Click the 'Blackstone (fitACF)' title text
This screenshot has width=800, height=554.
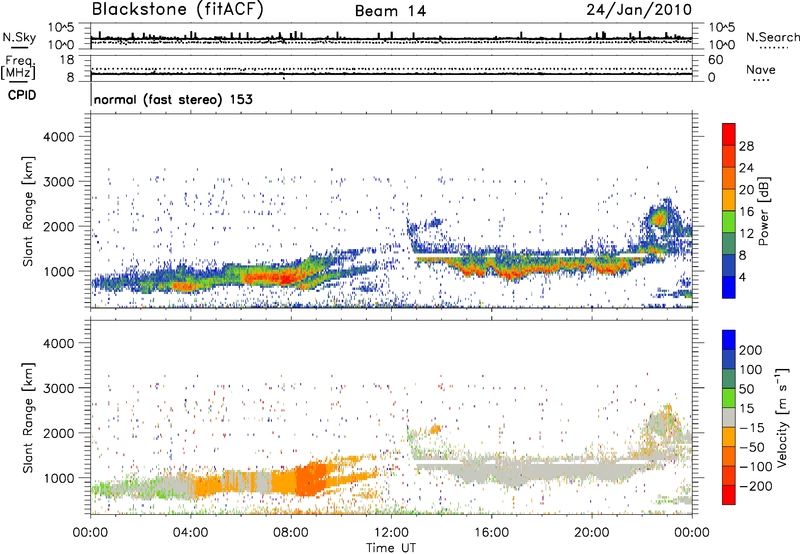coord(177,9)
